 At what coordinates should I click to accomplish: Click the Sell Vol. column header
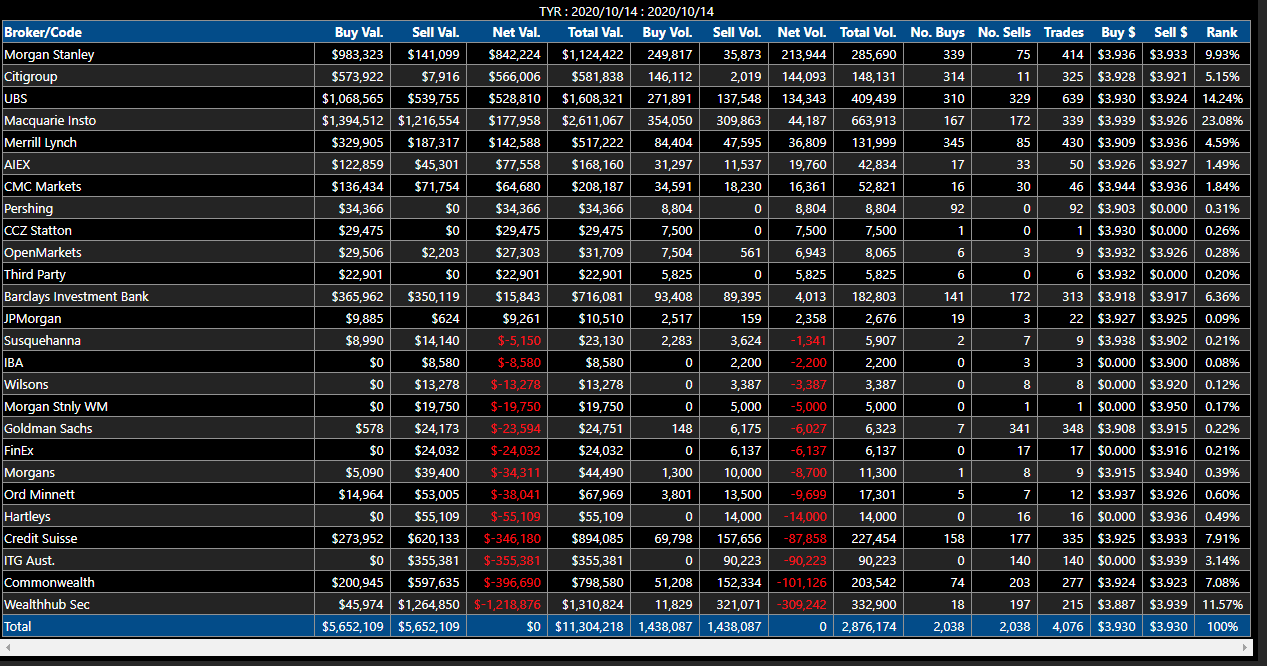click(x=734, y=32)
